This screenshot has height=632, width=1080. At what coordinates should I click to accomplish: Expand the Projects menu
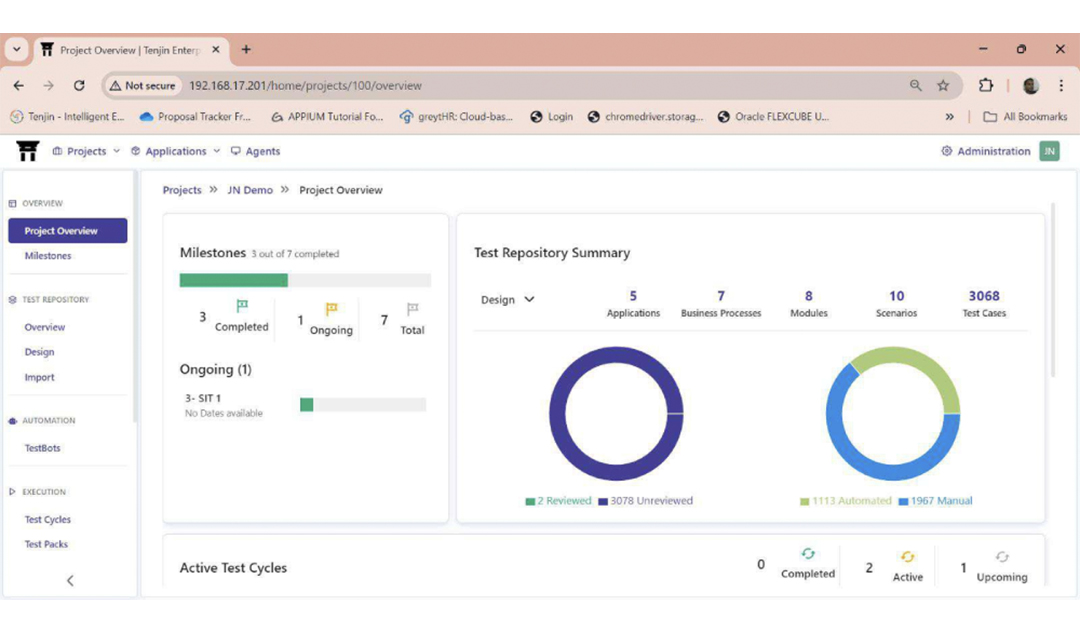point(86,151)
